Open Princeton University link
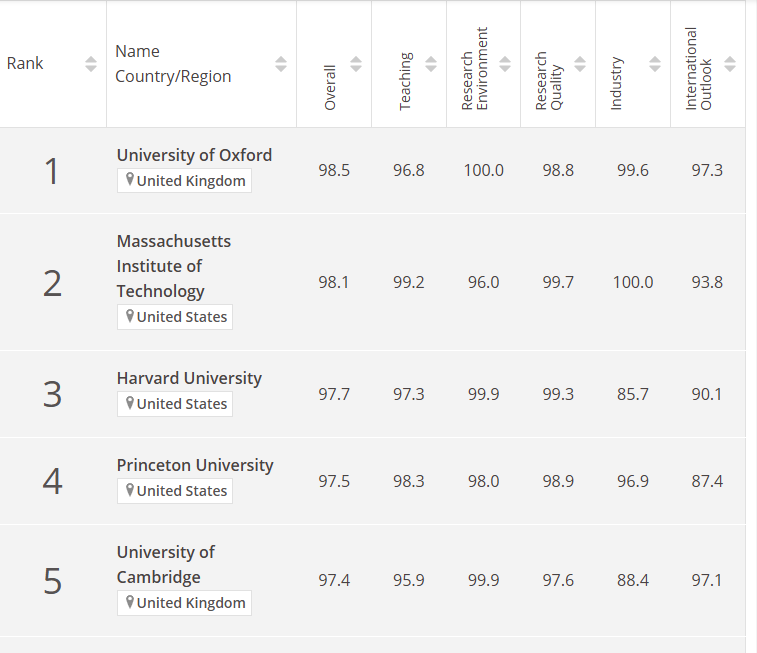 [x=195, y=465]
